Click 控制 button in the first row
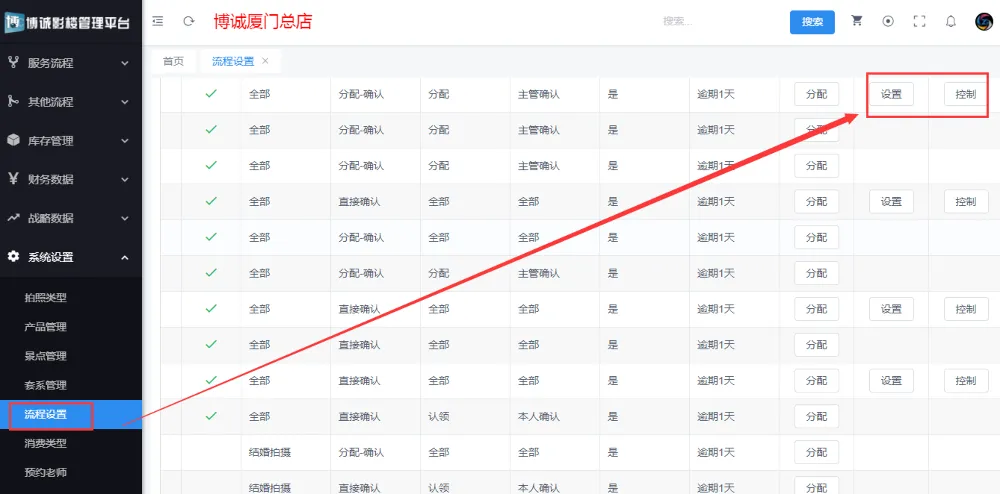The image size is (1000, 494). [x=965, y=94]
